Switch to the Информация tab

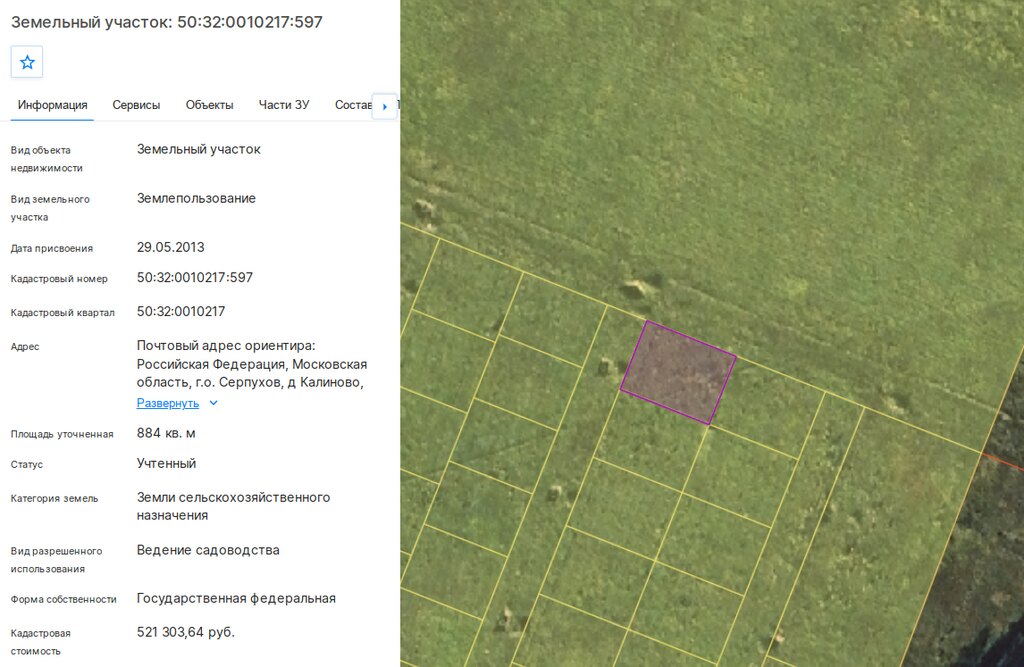point(52,105)
